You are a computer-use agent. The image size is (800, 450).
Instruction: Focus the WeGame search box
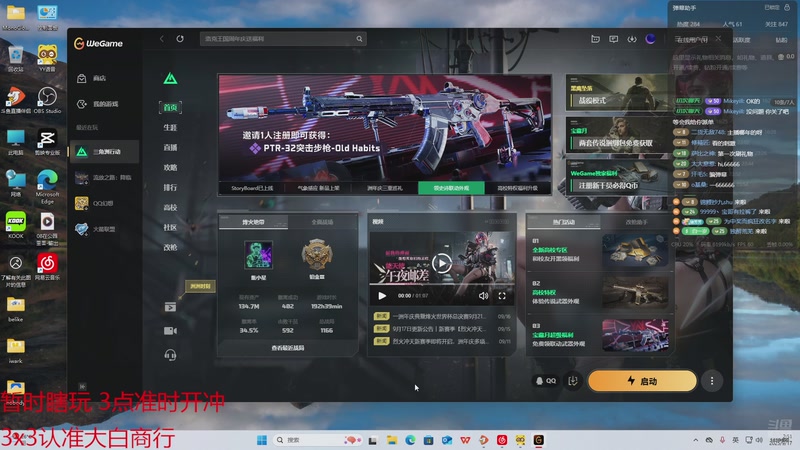(283, 39)
